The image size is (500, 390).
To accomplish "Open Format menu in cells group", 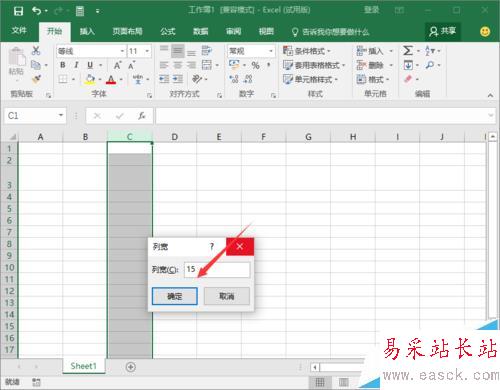I will (373, 79).
